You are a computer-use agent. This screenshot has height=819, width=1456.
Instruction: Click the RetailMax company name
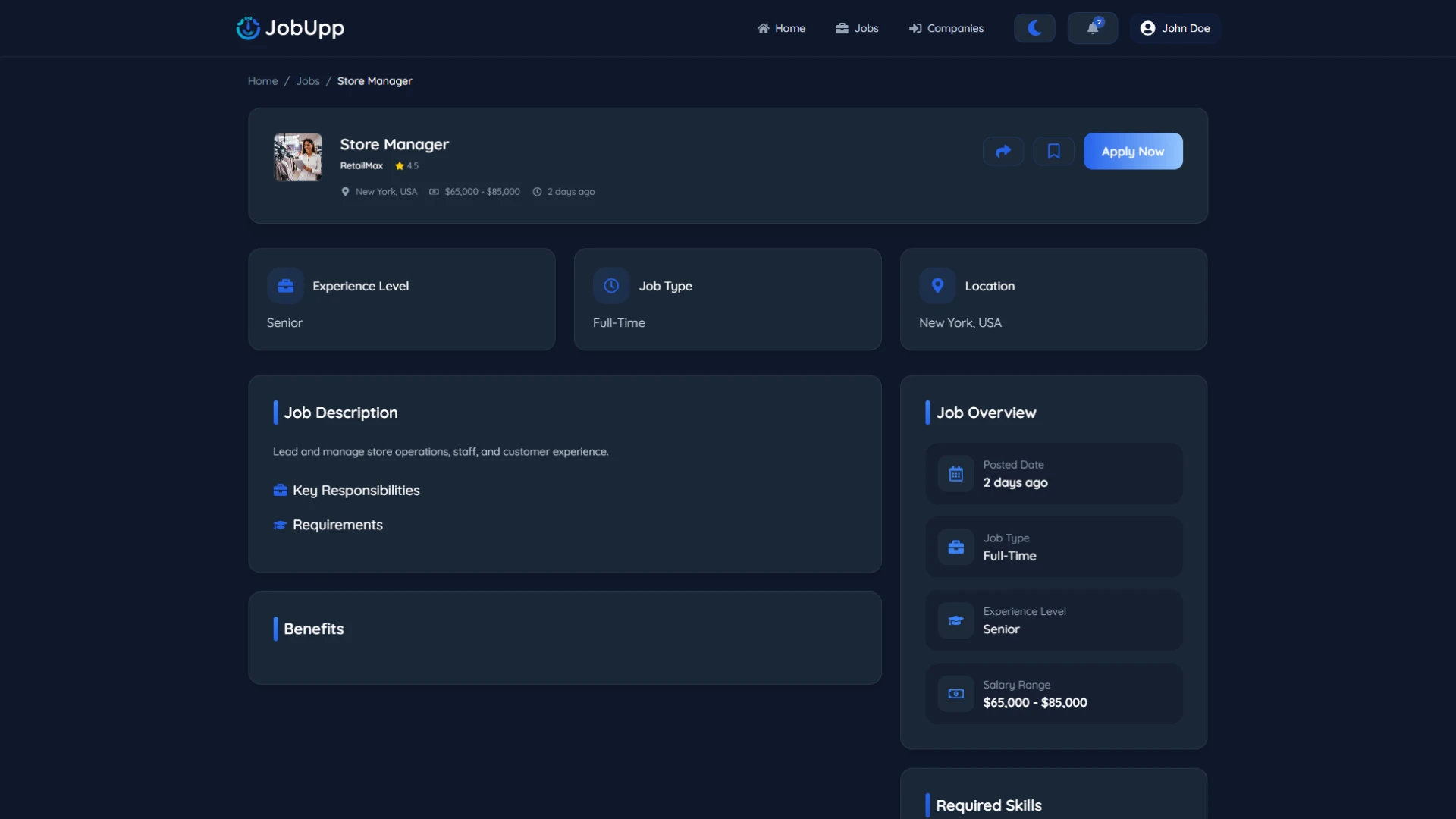(x=362, y=165)
